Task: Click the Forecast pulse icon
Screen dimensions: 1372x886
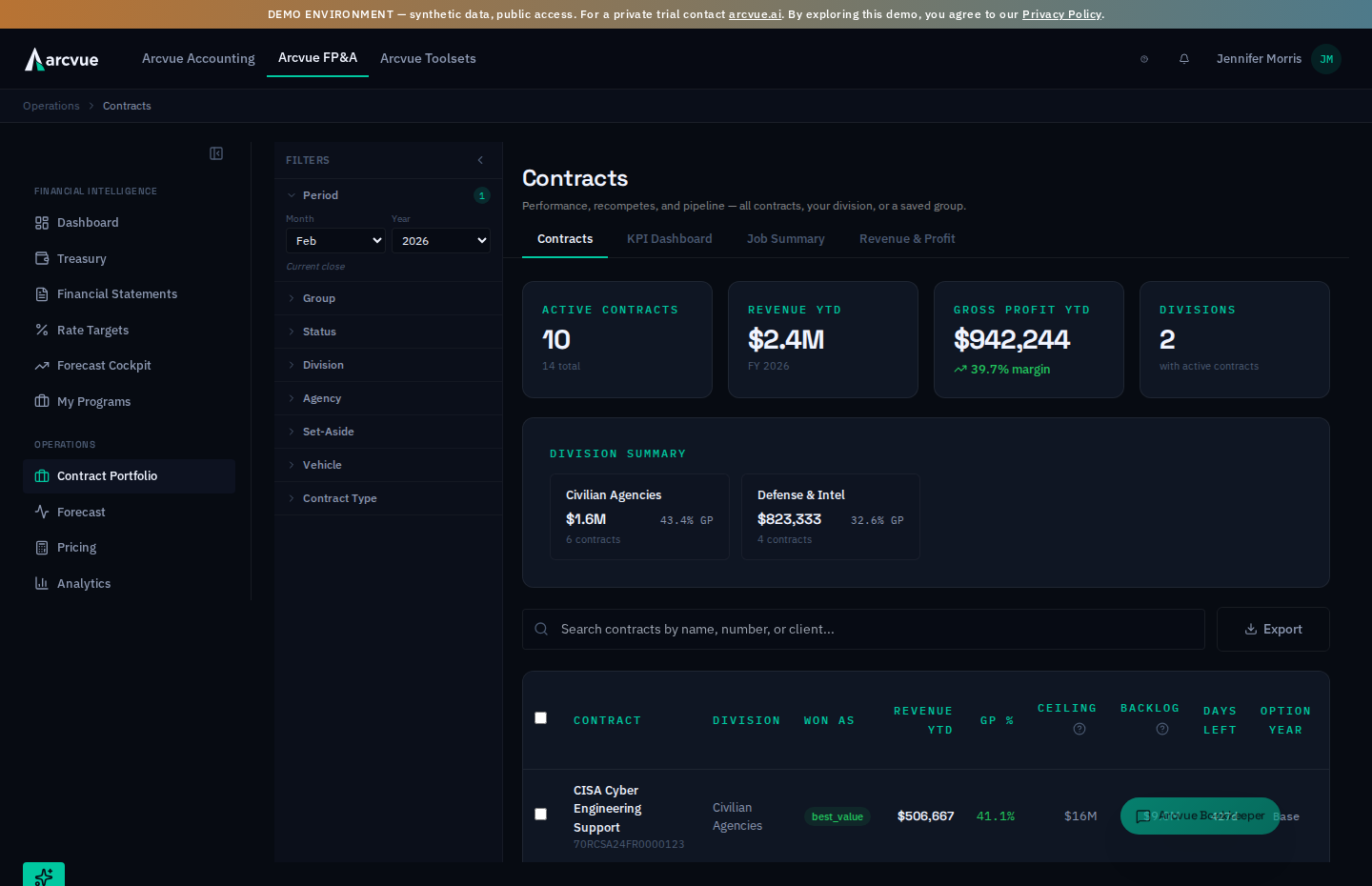Action: point(42,512)
